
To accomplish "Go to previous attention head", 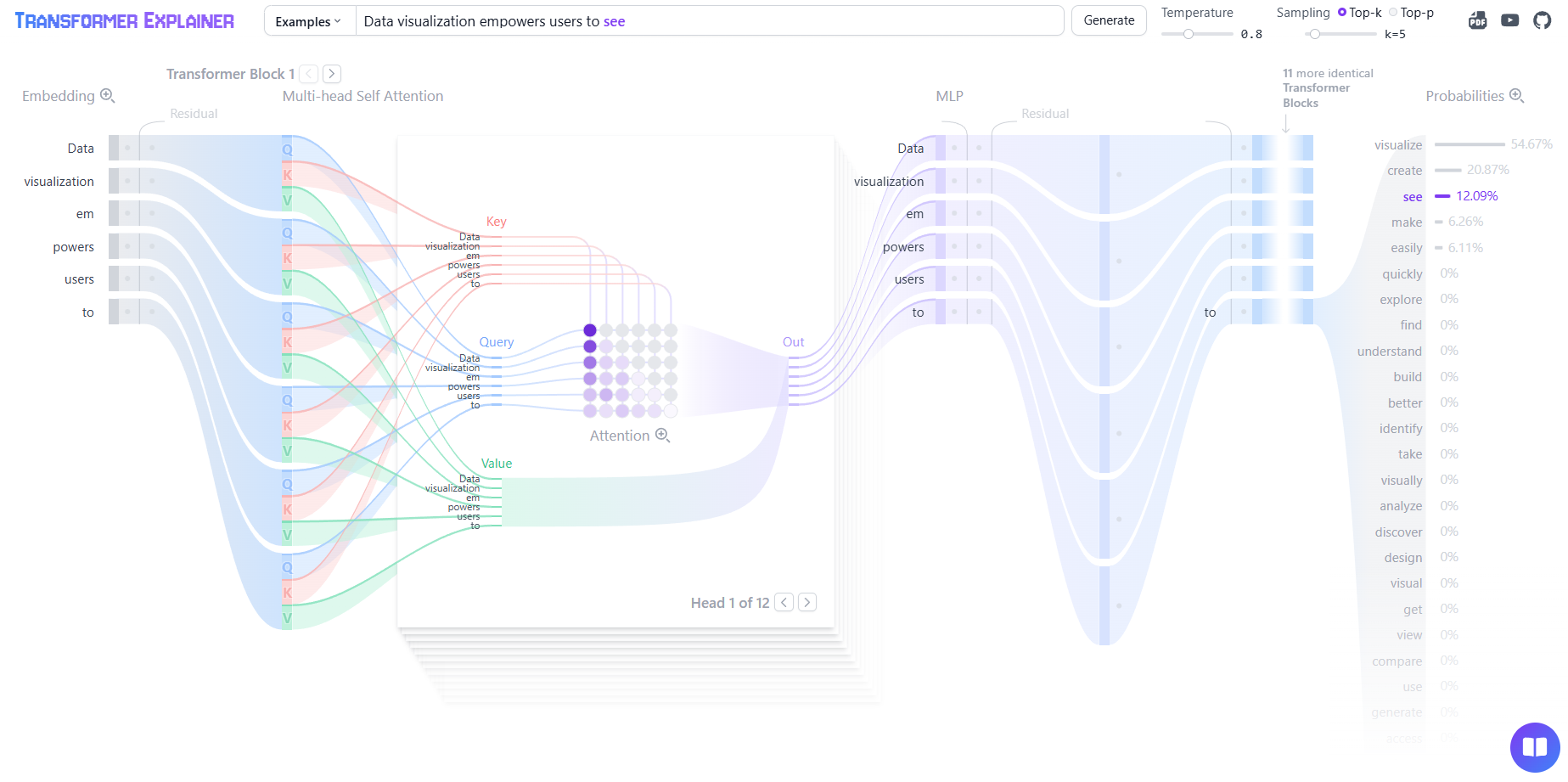I will (x=784, y=602).
